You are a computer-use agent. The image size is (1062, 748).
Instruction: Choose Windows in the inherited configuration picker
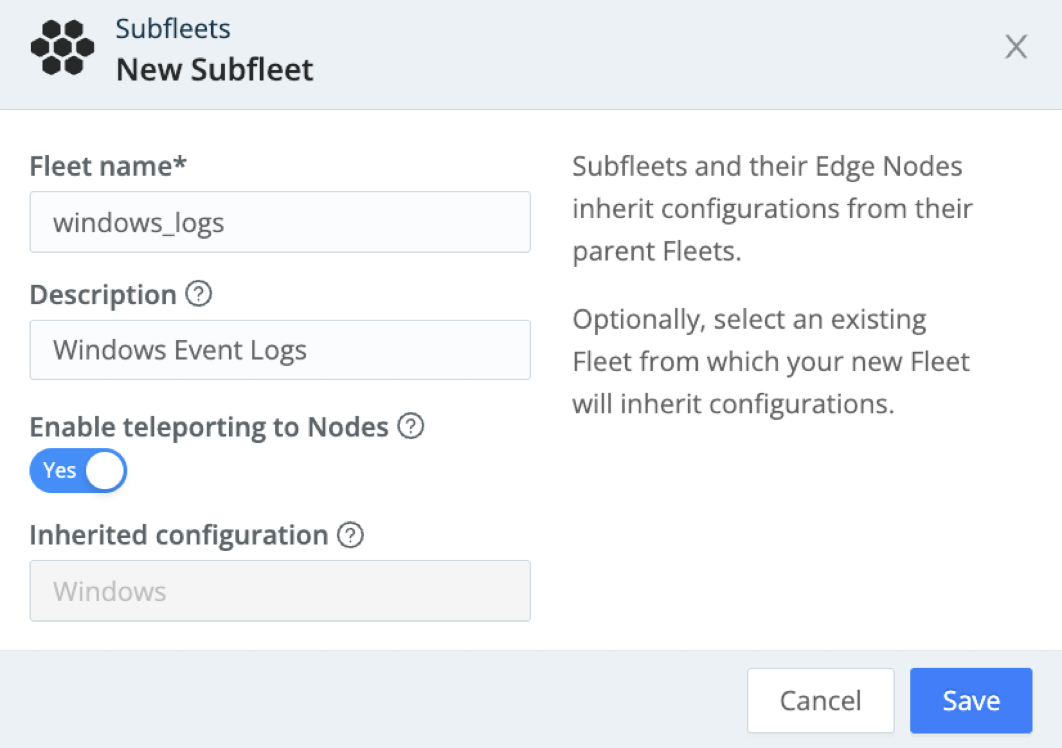click(280, 591)
